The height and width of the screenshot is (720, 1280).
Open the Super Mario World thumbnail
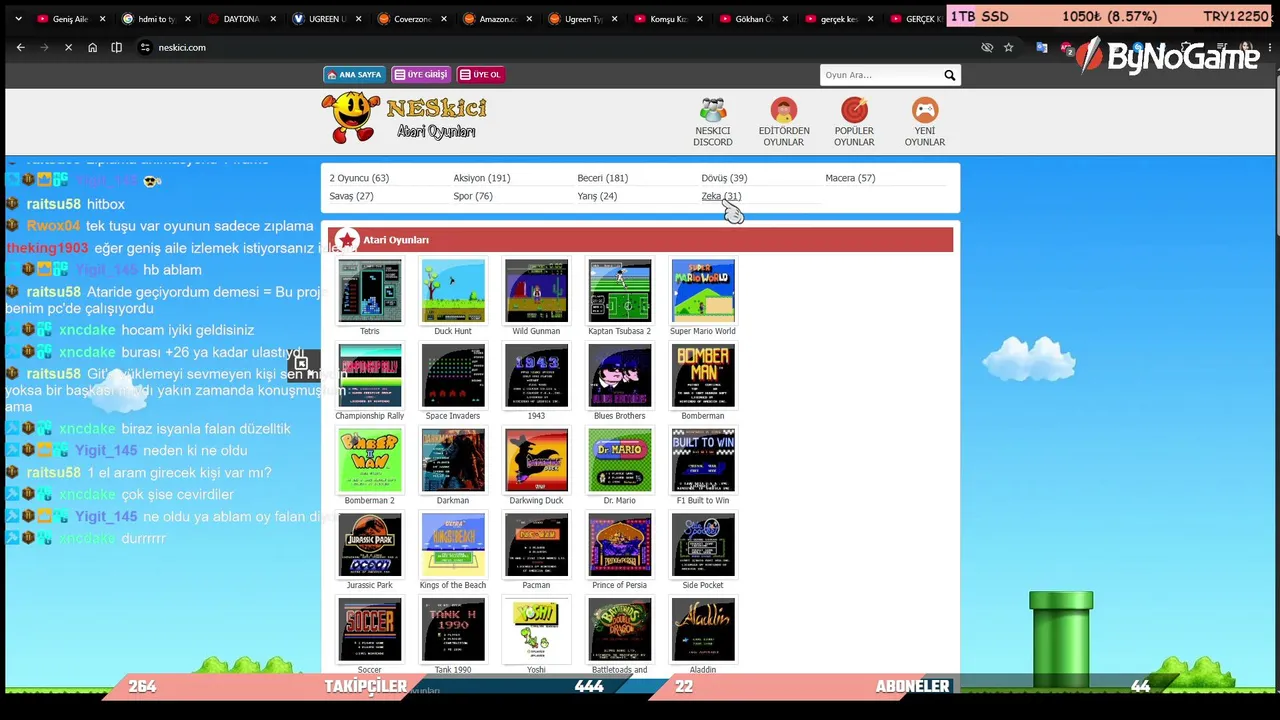pyautogui.click(x=703, y=291)
